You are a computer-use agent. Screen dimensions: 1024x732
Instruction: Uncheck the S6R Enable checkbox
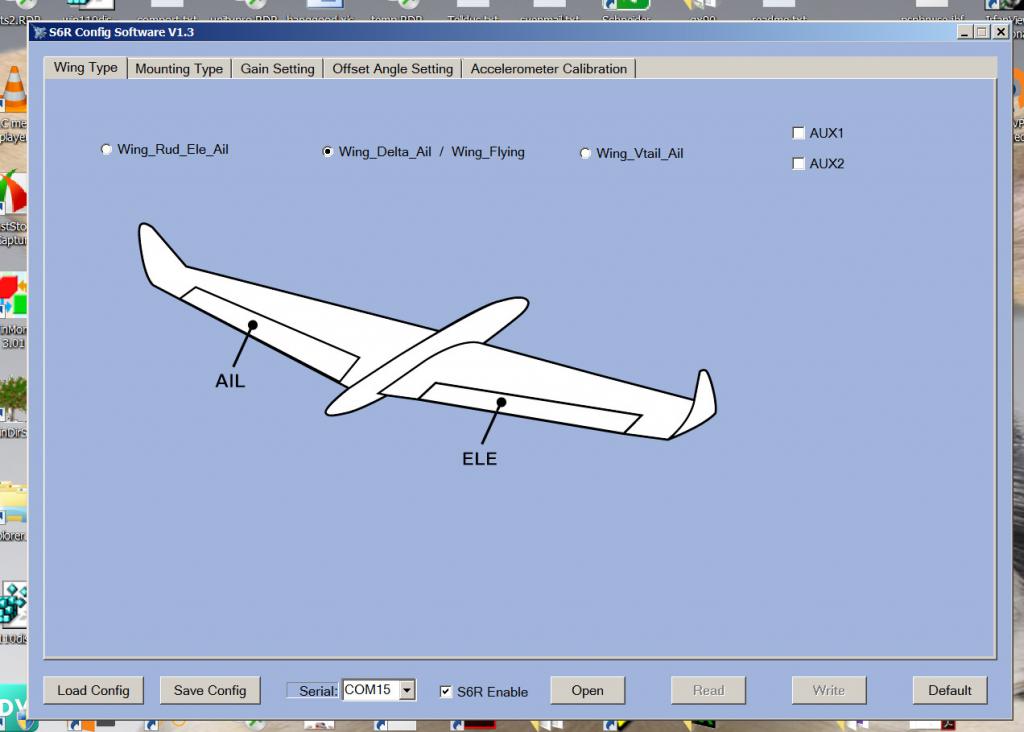[445, 692]
